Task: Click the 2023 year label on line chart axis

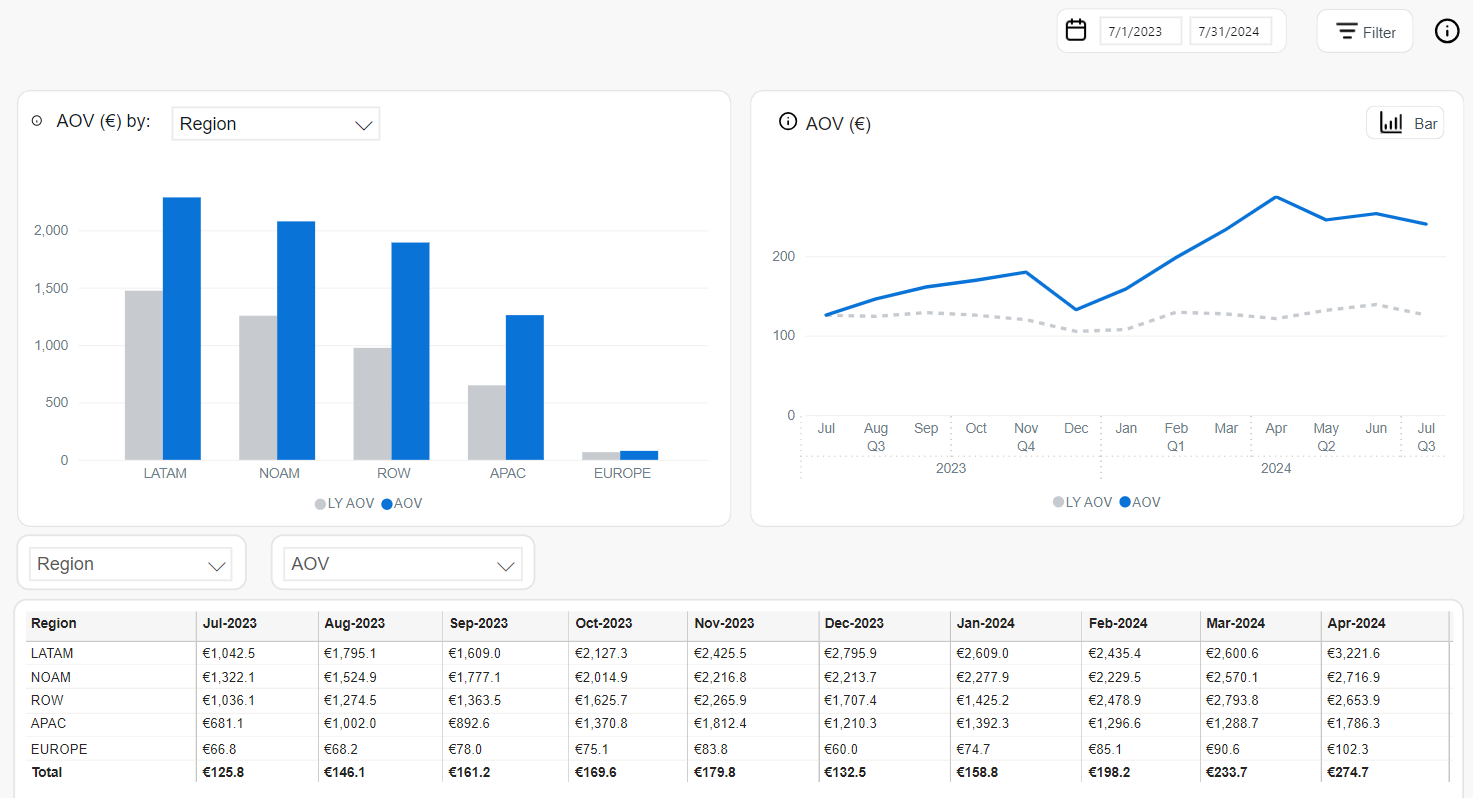Action: [951, 468]
